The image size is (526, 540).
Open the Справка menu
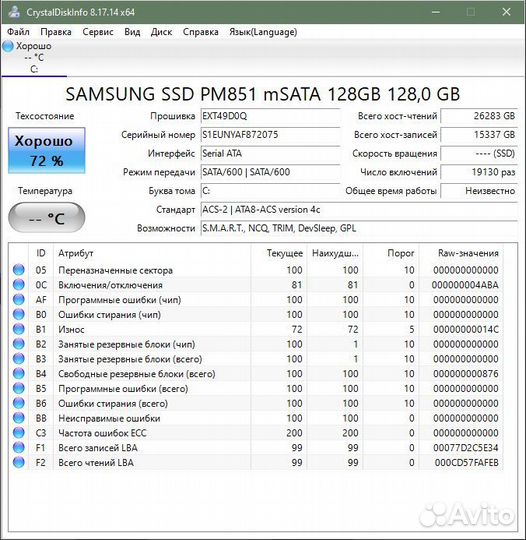200,32
